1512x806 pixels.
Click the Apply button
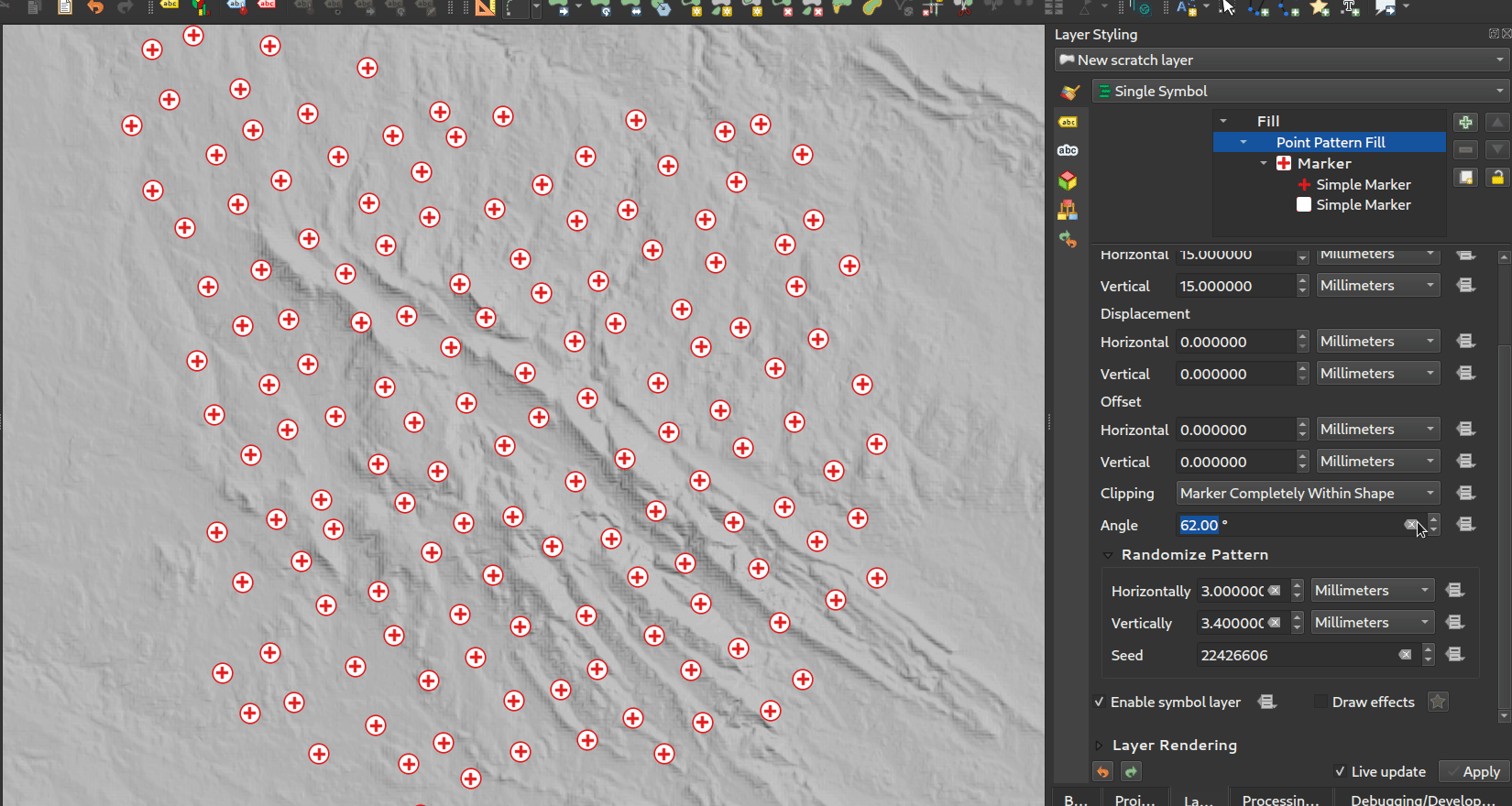[x=1474, y=771]
